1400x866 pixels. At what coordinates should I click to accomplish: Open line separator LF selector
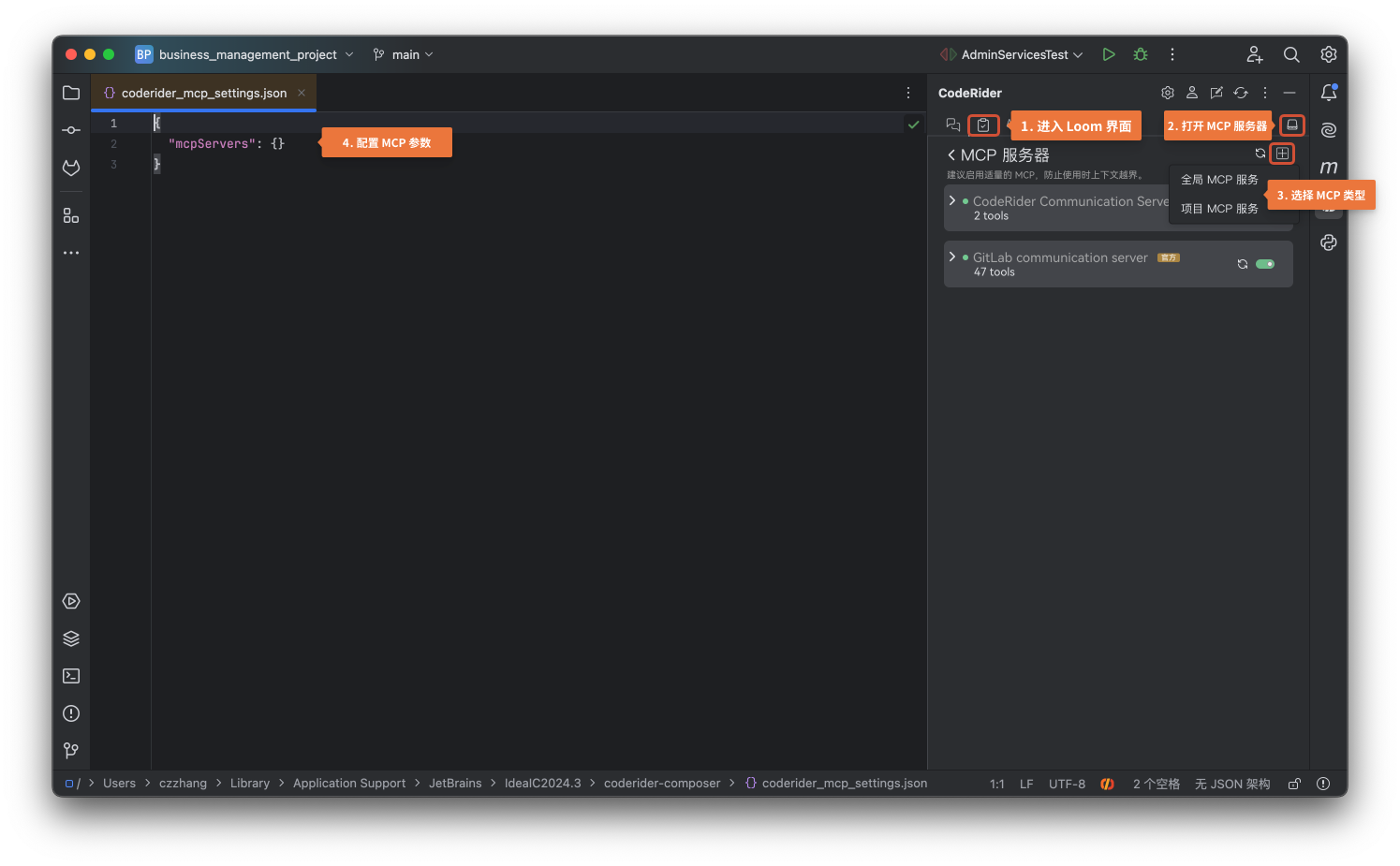[x=1026, y=784]
